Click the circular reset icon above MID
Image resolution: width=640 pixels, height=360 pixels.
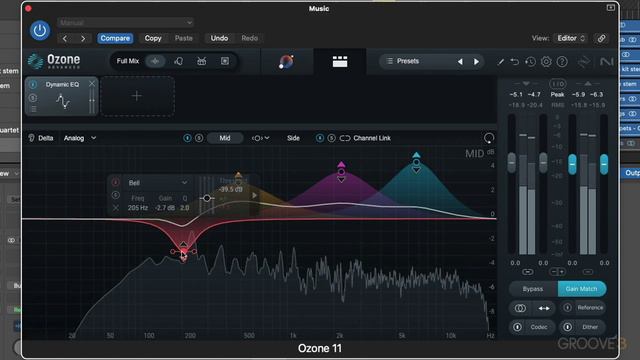(x=489, y=138)
